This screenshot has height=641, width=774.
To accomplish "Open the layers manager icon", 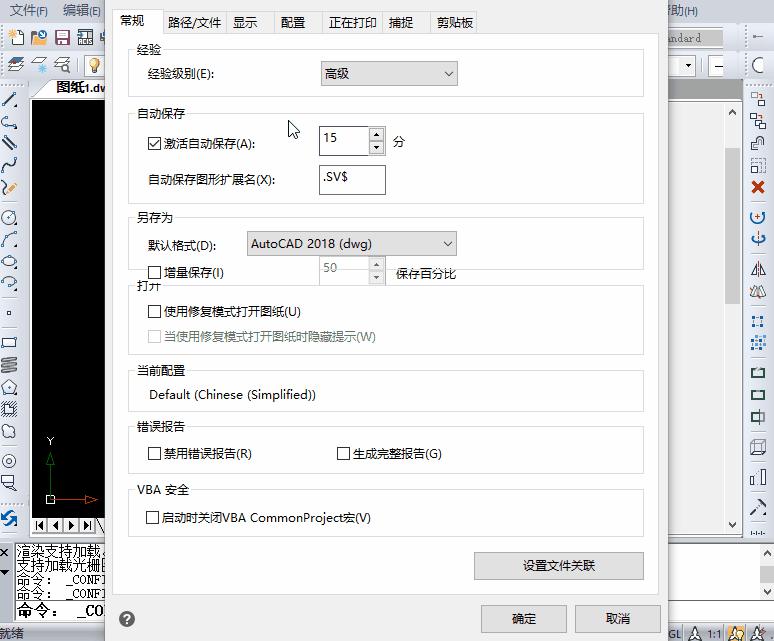I will 15,65.
